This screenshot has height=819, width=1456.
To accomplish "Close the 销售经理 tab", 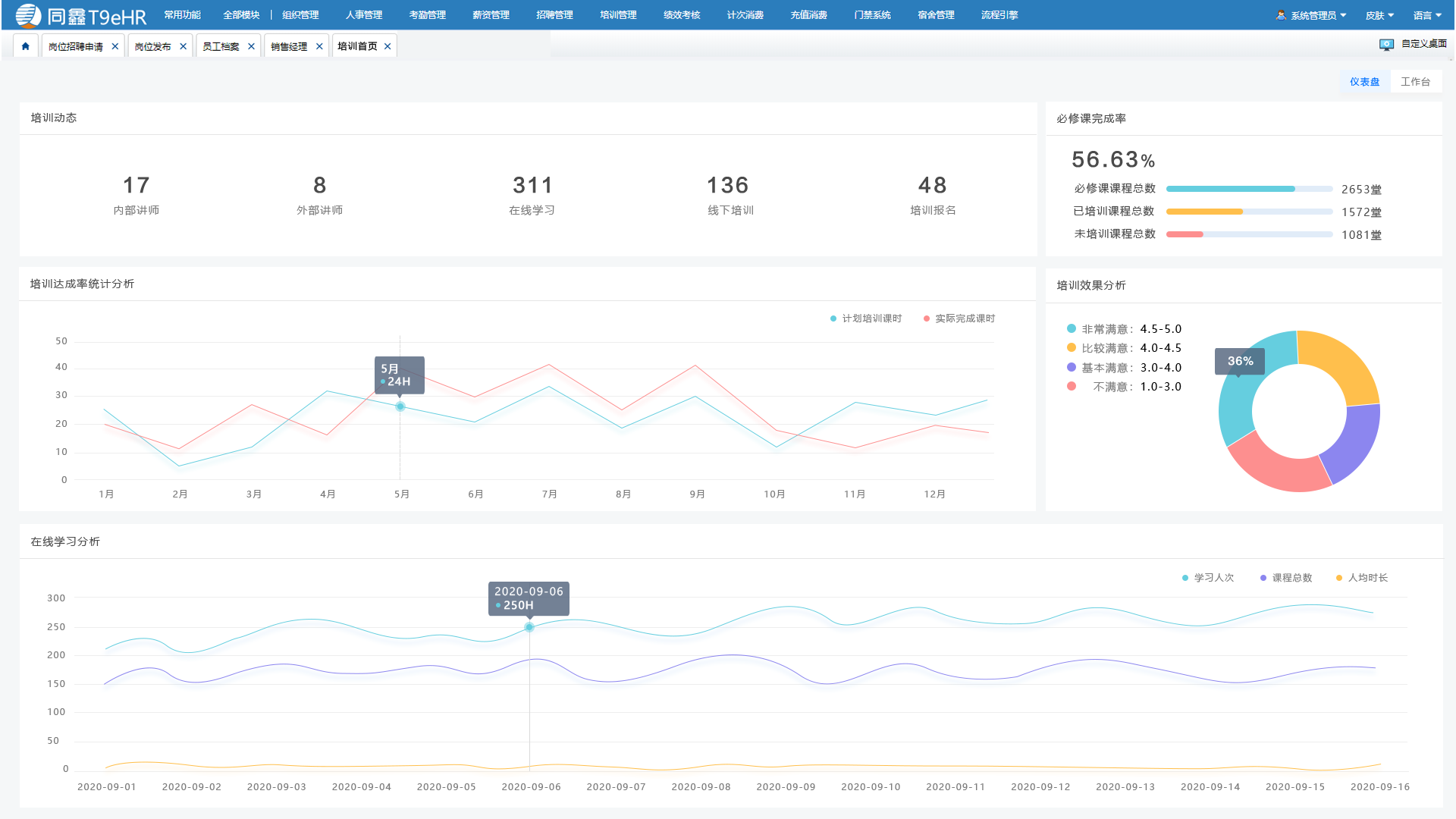I will (319, 46).
